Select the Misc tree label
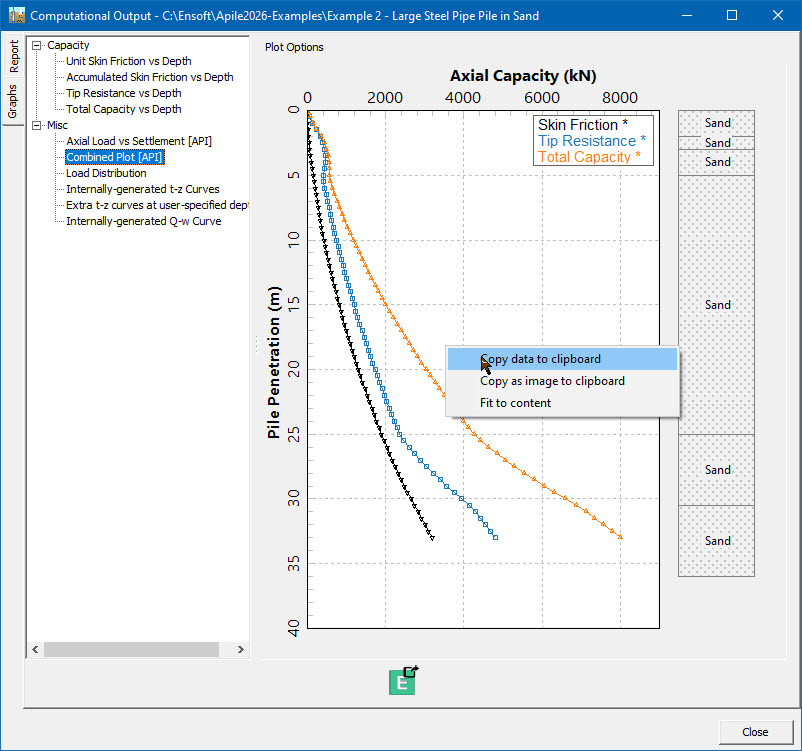 [57, 125]
